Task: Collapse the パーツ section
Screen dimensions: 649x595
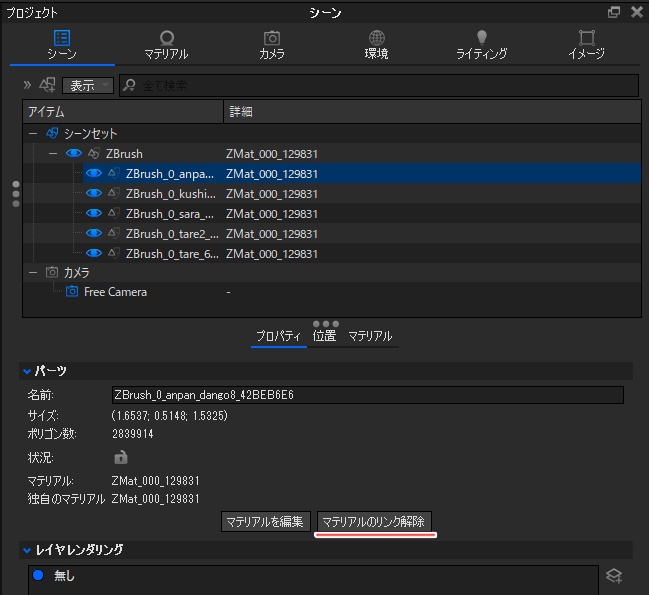Action: pyautogui.click(x=28, y=371)
